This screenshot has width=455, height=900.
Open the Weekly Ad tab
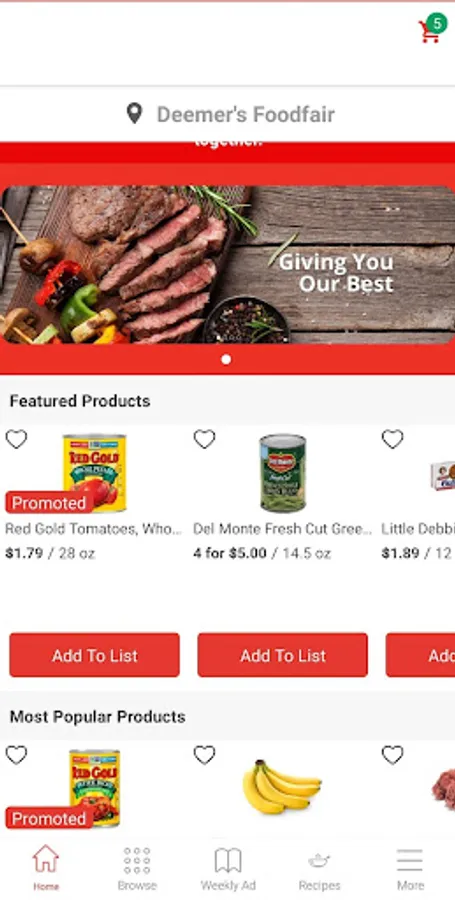228,869
